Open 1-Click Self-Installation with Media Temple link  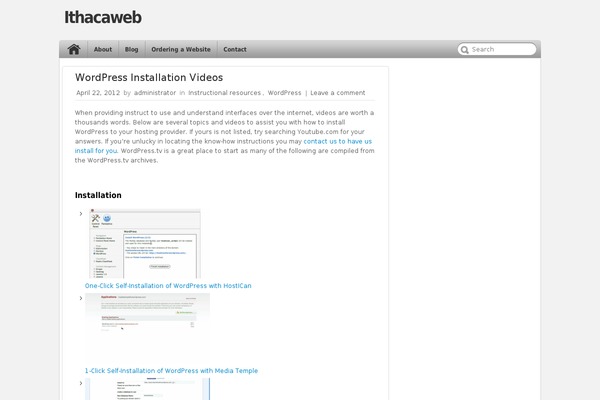[x=171, y=371]
